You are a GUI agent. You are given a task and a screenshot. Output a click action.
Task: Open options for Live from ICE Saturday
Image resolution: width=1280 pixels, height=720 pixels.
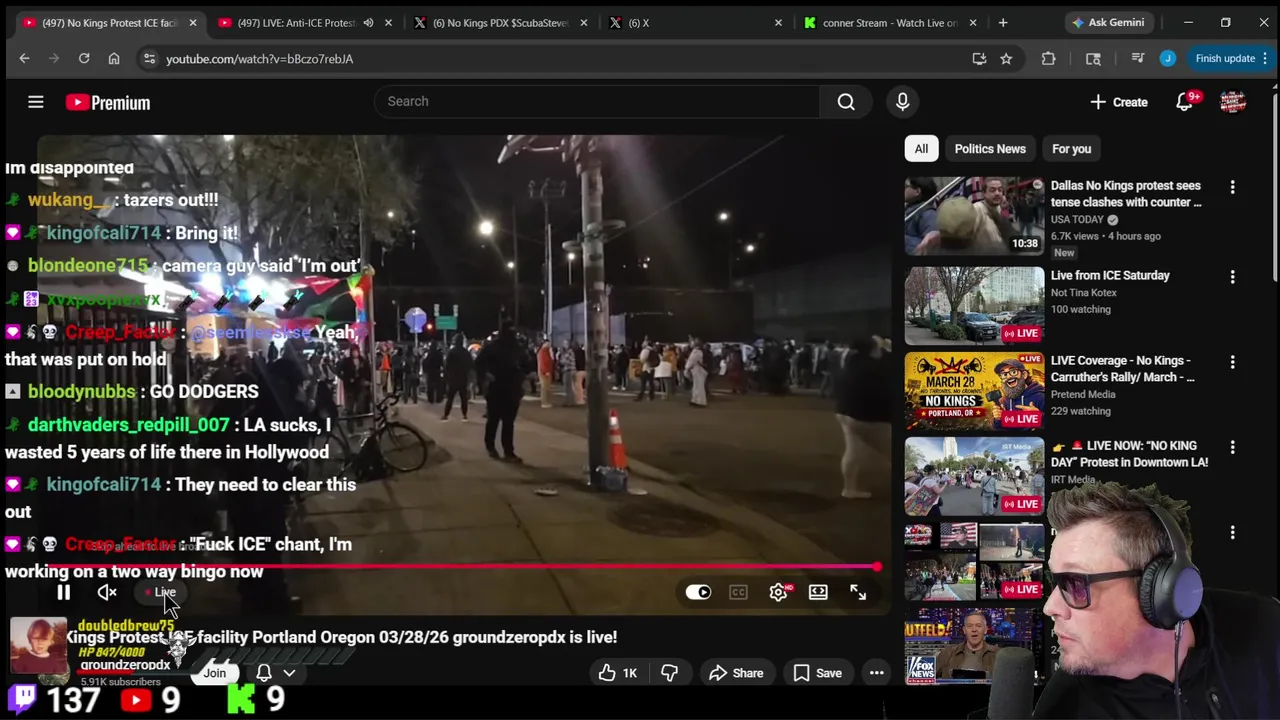tap(1232, 277)
